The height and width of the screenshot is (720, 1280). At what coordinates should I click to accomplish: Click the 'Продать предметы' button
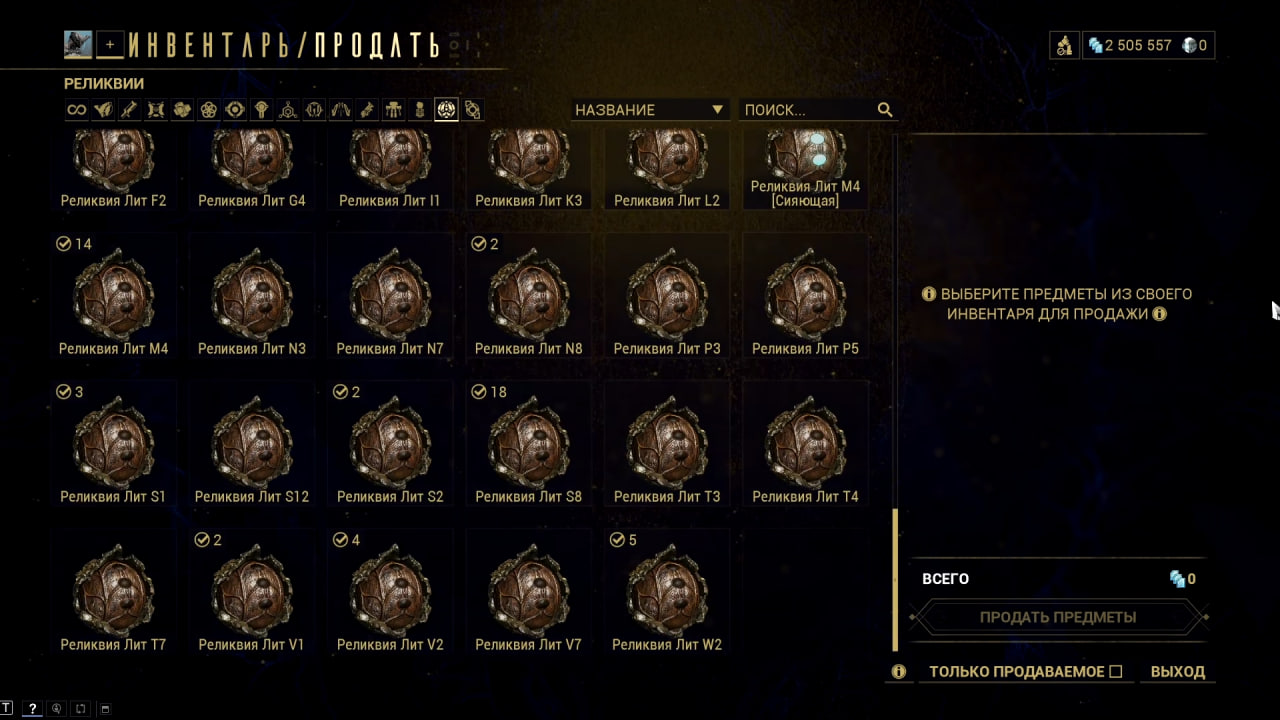pos(1058,617)
